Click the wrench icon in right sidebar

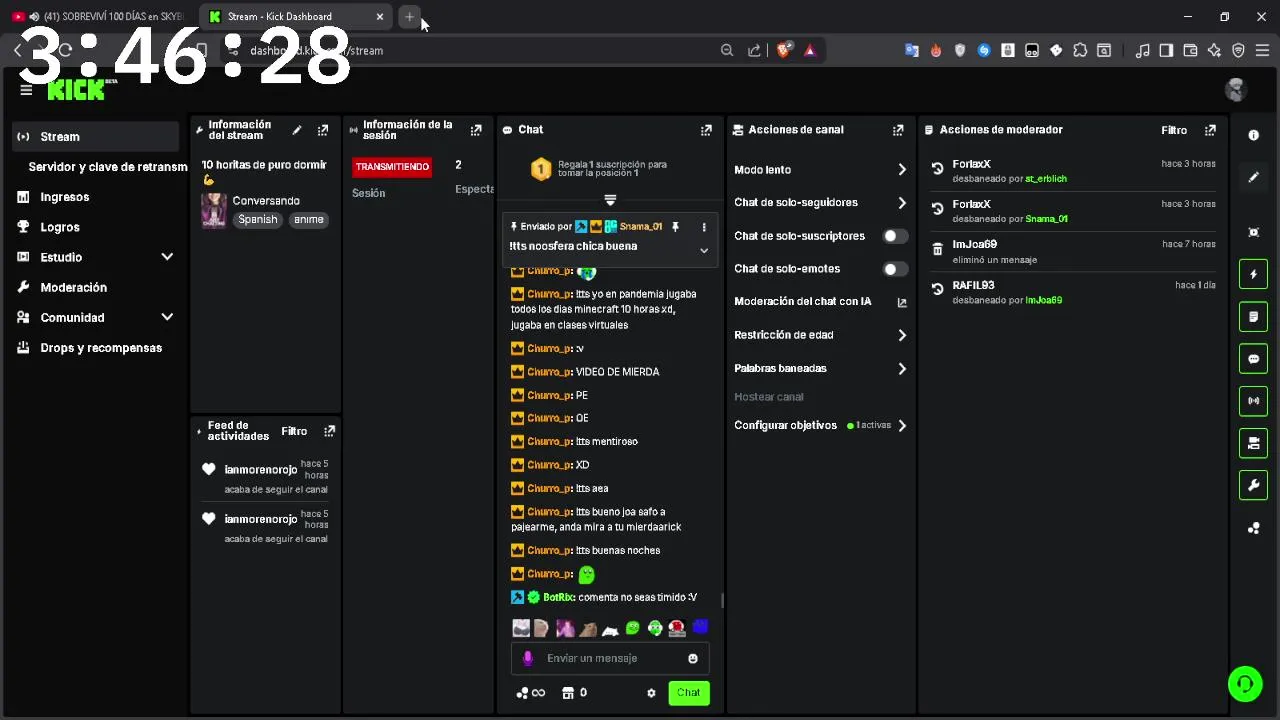pos(1254,486)
